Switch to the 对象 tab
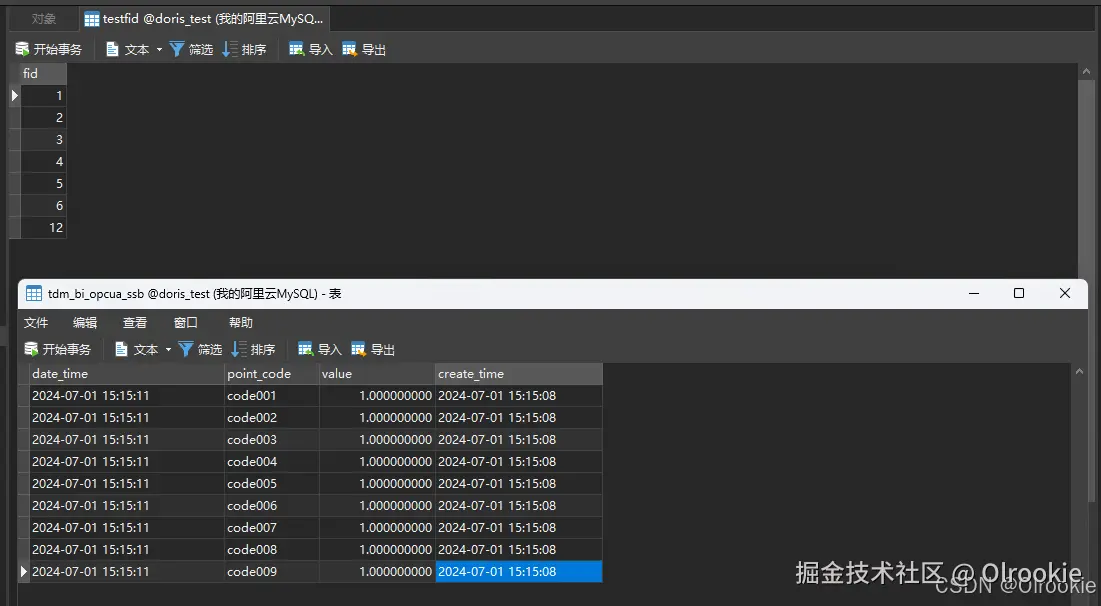Viewport: 1101px width, 606px height. (44, 19)
